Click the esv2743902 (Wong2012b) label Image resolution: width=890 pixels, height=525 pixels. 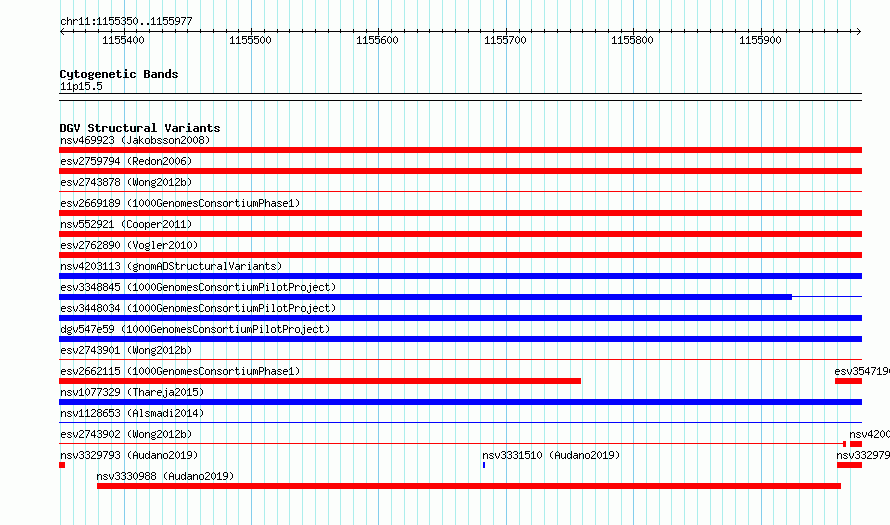126,434
